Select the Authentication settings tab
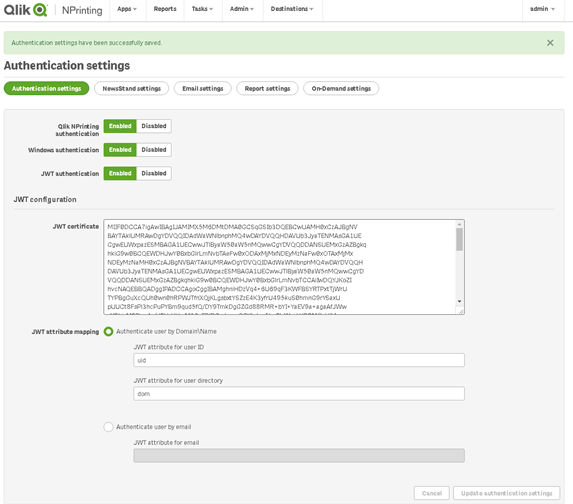The image size is (573, 504). point(46,88)
